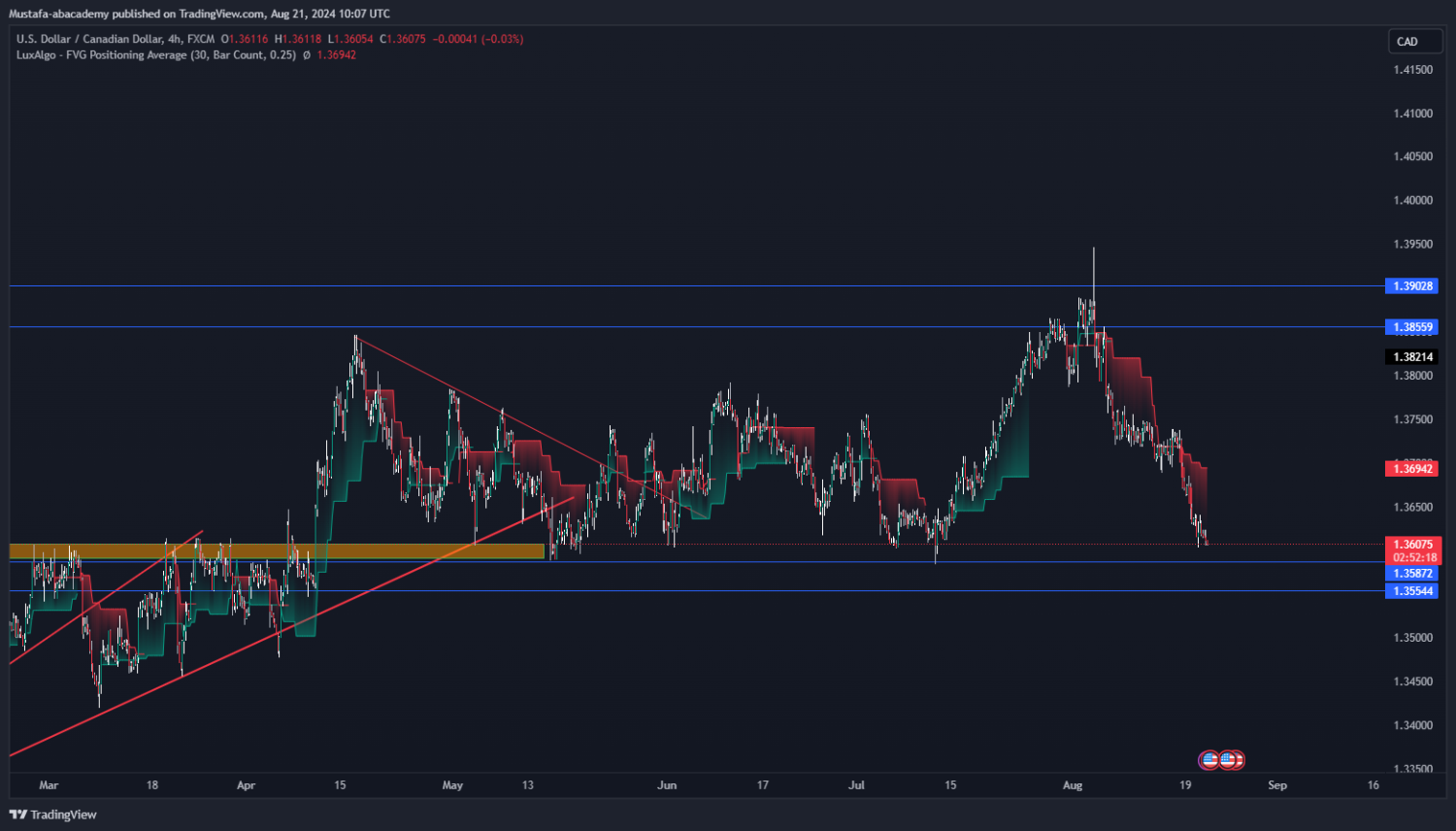Select the orange rectangle support zone
This screenshot has height=831, width=1456.
pyautogui.click(x=277, y=551)
